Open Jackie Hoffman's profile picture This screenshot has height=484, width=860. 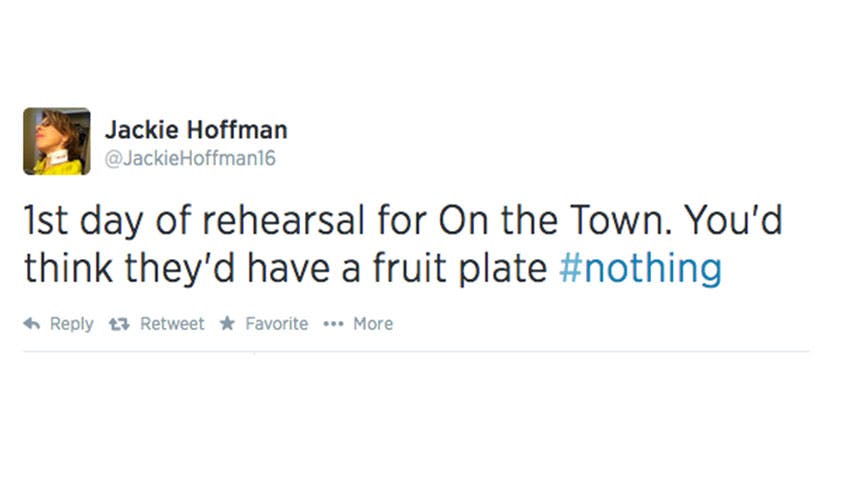click(x=57, y=142)
